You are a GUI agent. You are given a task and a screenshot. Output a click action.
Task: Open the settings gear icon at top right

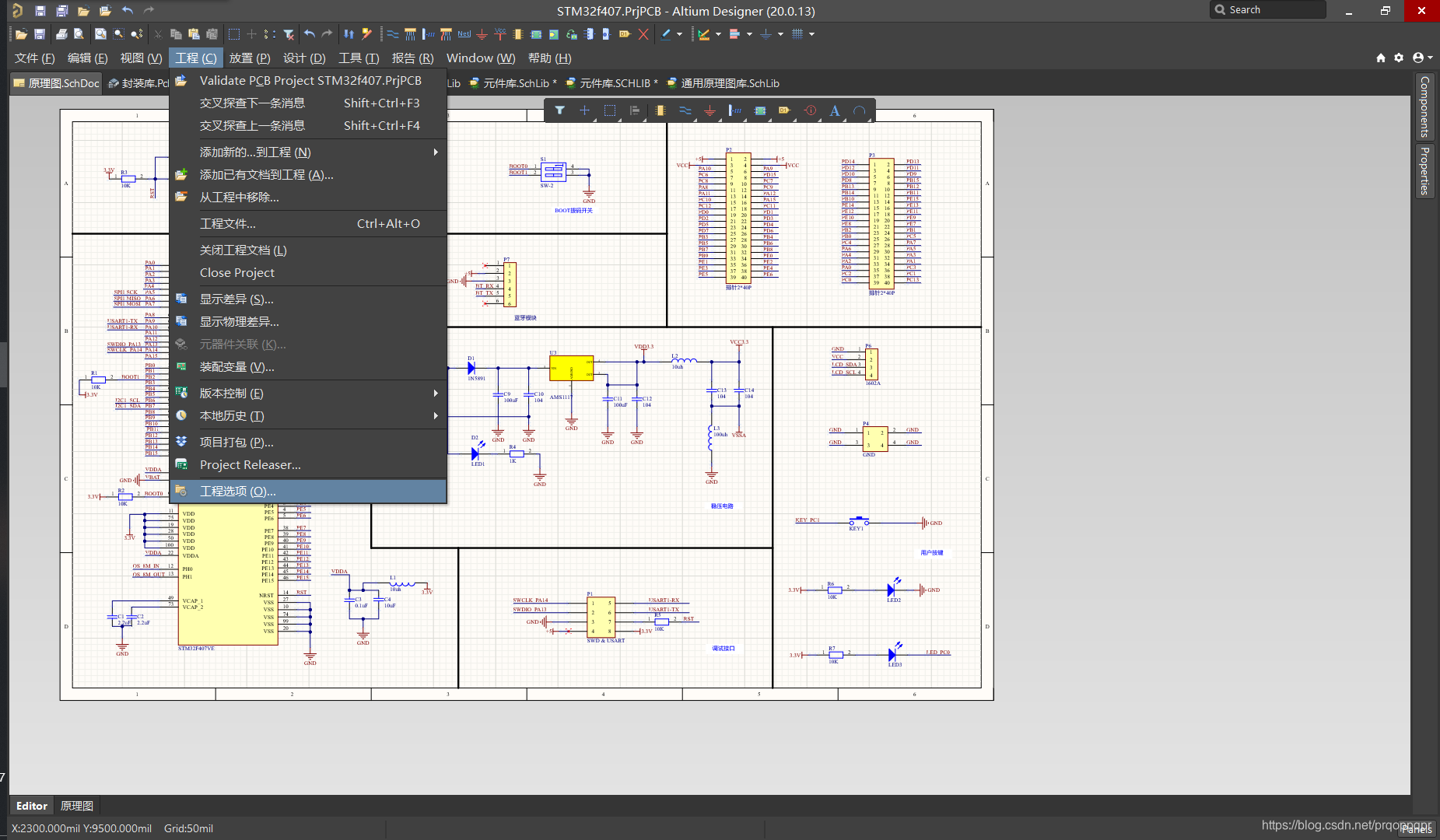[1399, 58]
